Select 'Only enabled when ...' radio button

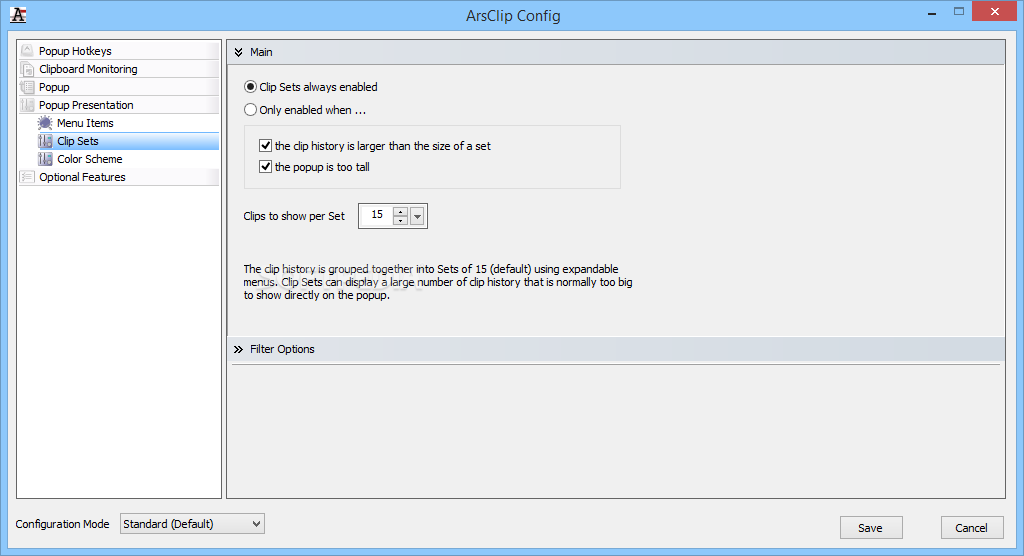250,110
